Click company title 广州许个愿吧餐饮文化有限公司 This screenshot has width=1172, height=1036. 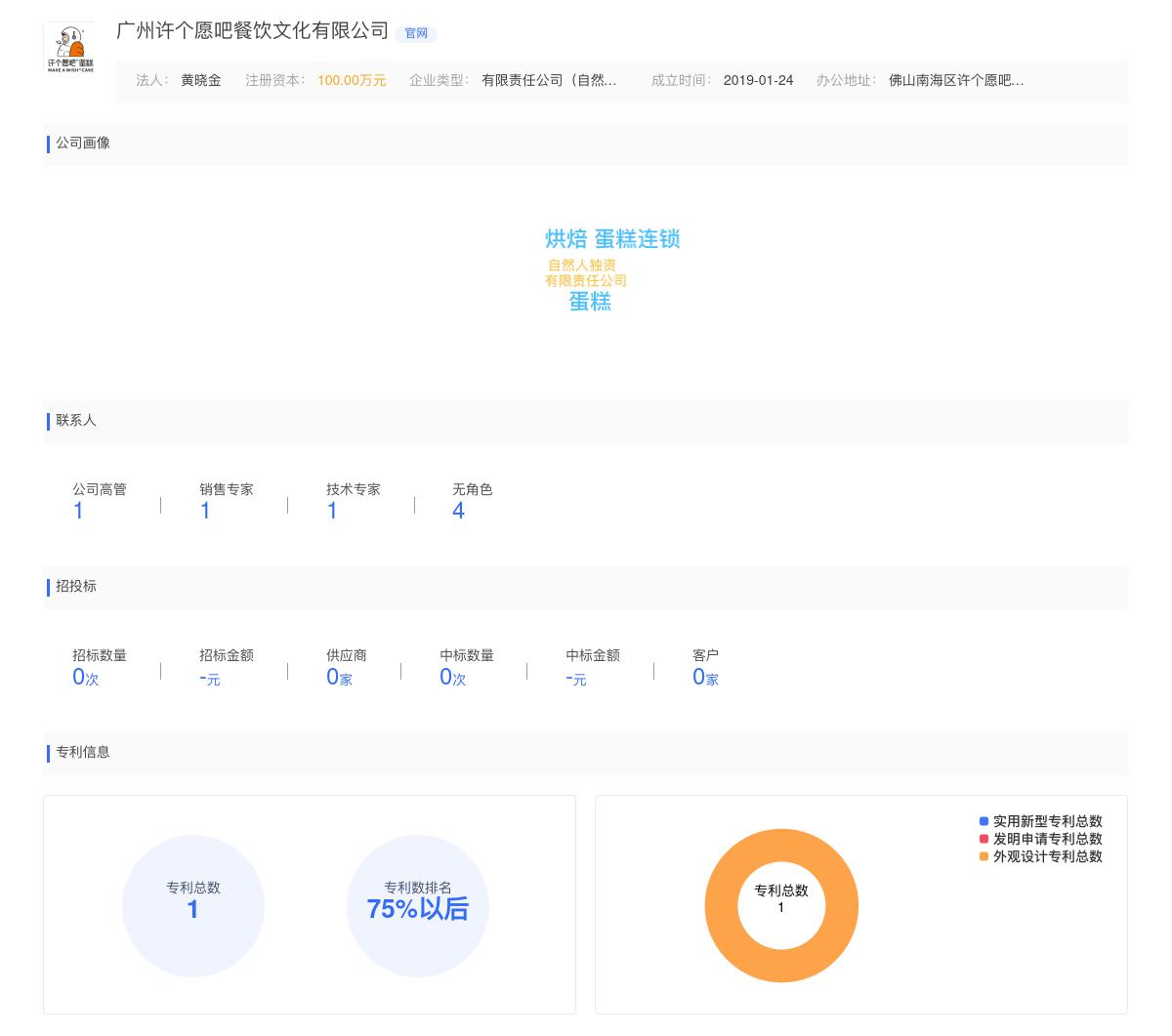(252, 31)
